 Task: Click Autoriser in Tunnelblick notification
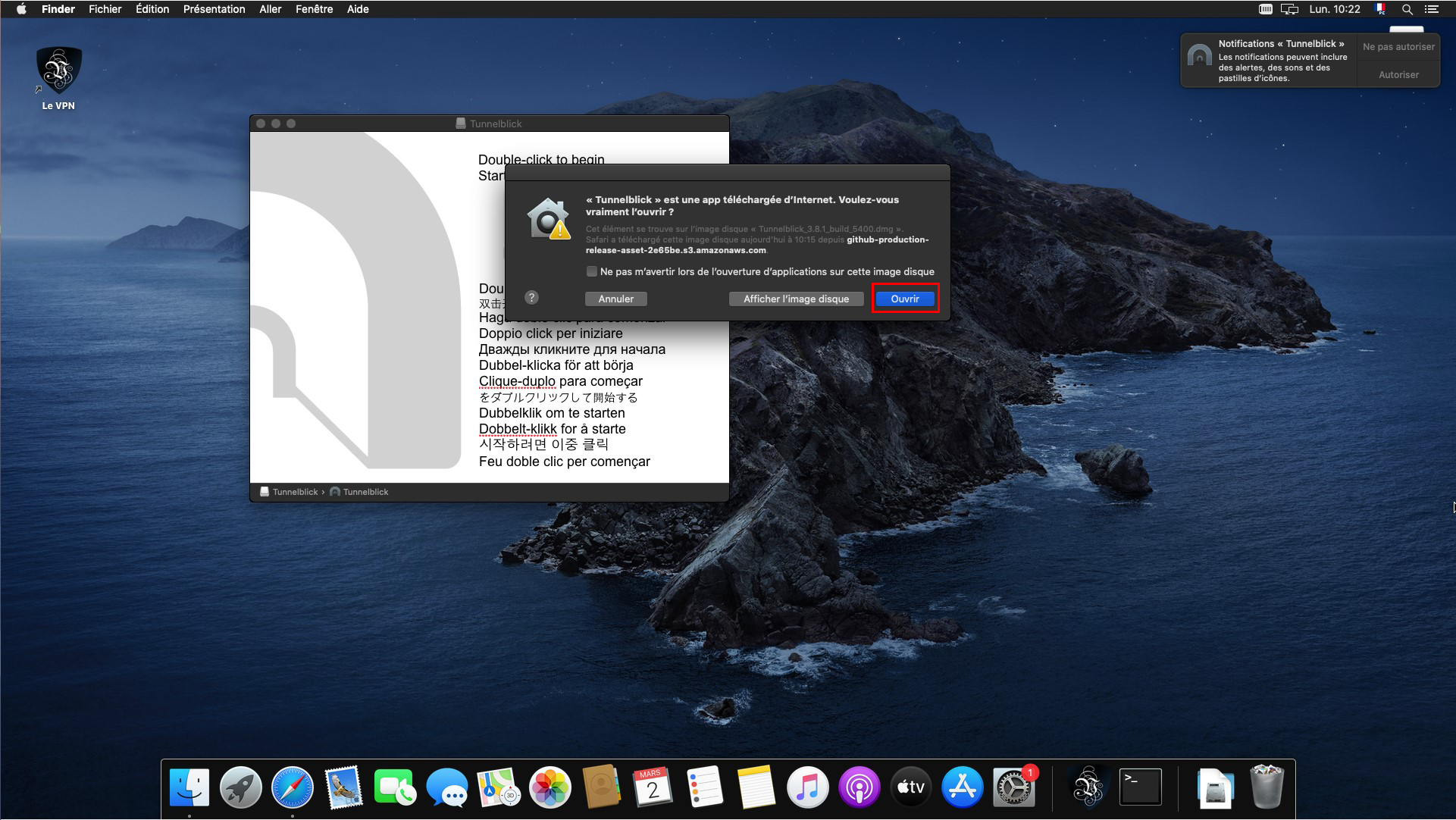1398,74
